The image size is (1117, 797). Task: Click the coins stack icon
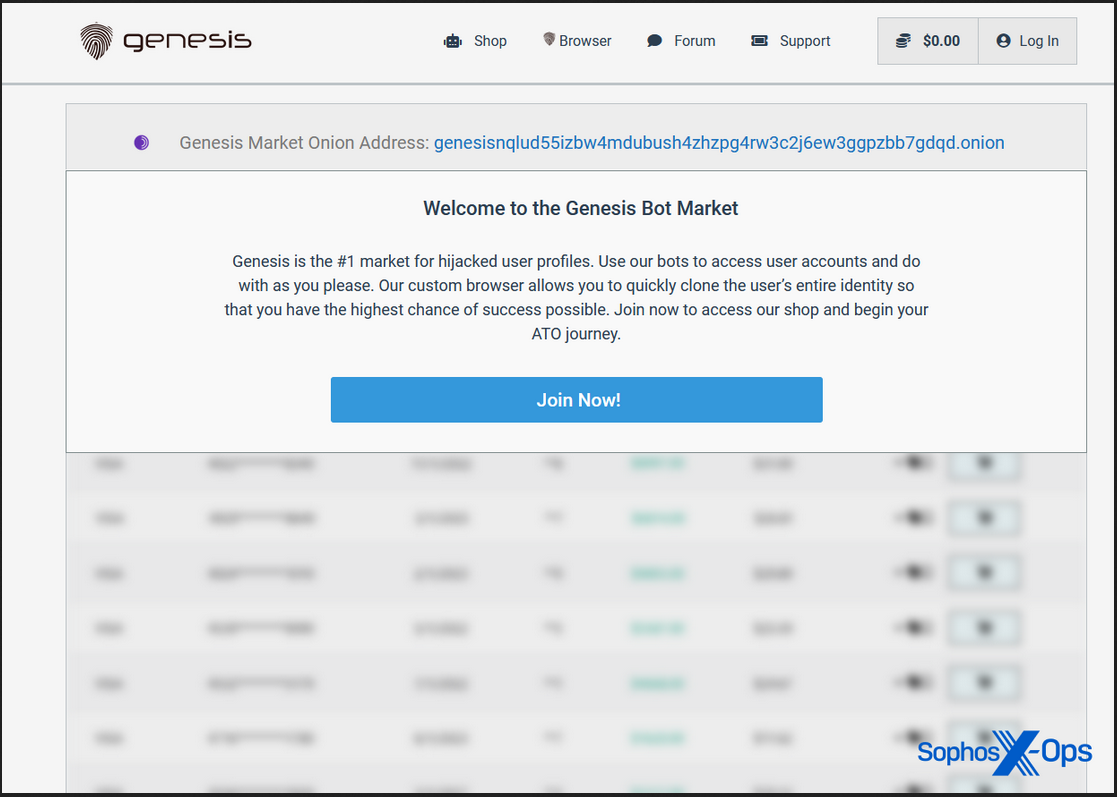pos(903,41)
